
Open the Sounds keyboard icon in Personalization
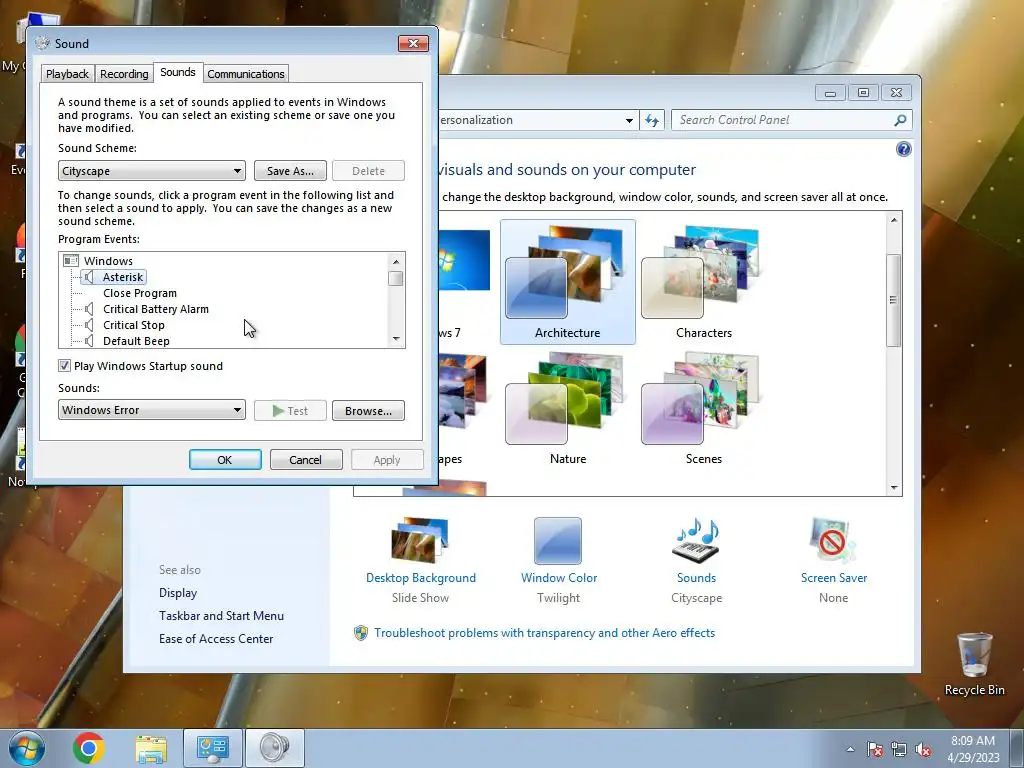click(696, 541)
